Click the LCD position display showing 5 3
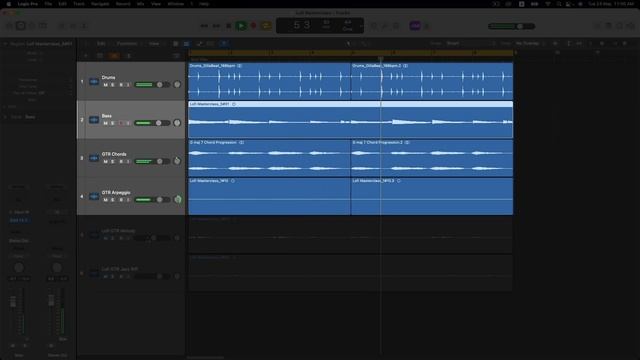Screen dimensions: 640x360 302,25
